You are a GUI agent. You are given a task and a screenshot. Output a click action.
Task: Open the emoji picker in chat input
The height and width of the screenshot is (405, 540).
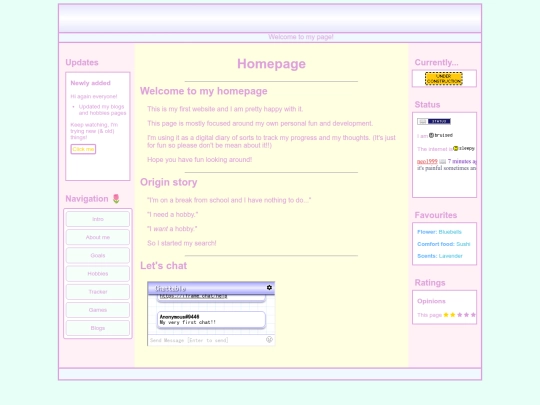[269, 340]
